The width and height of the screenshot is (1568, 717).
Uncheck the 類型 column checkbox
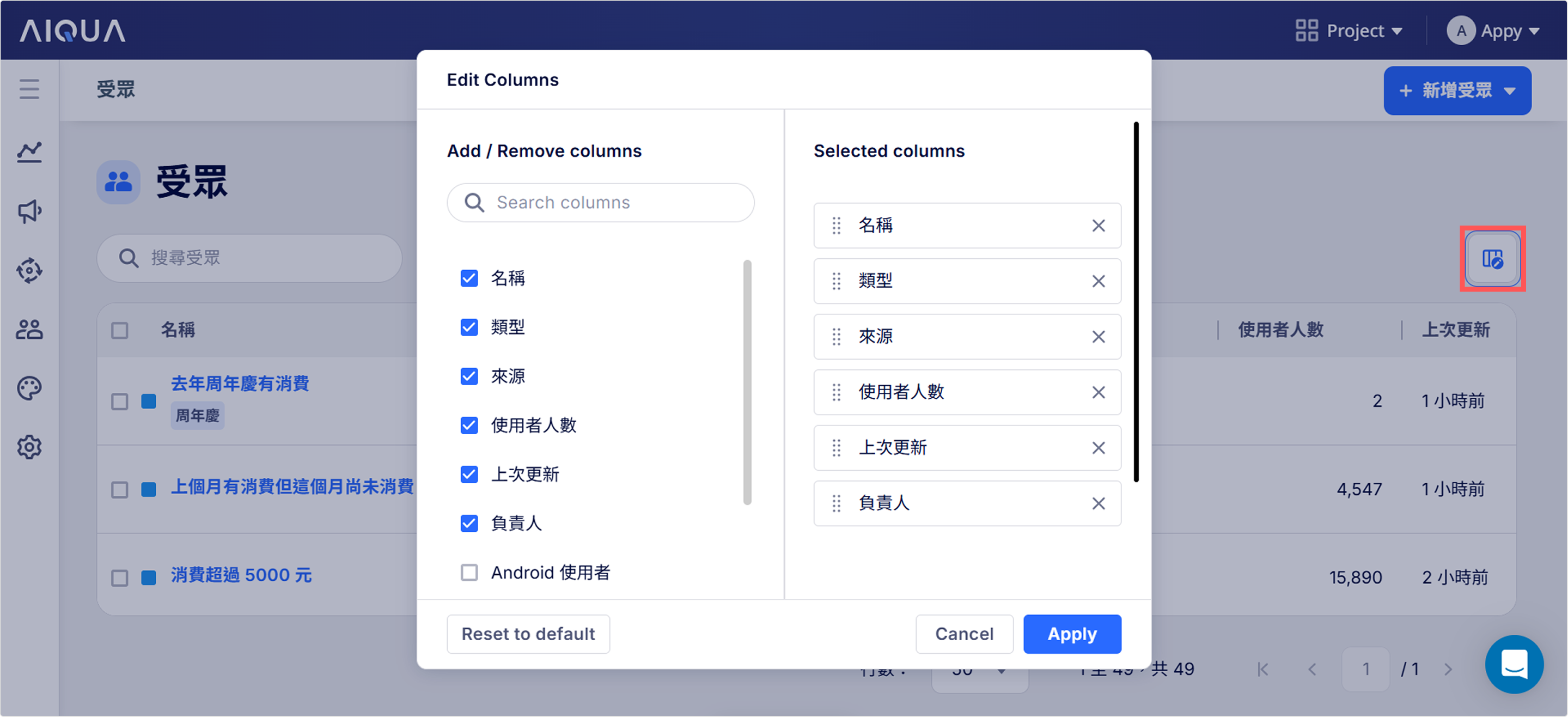[x=469, y=327]
